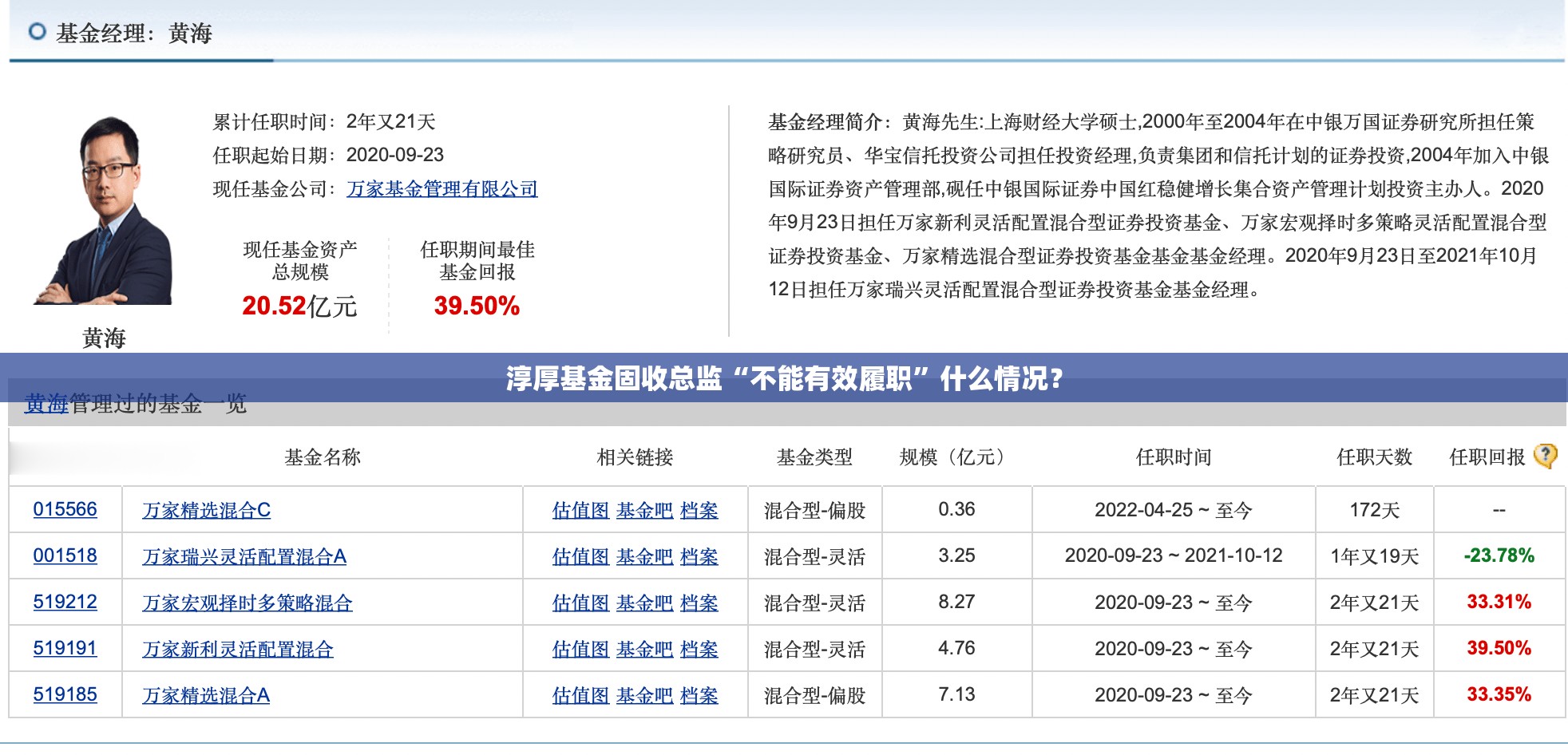Click the 0.36 fund size cell
The width and height of the screenshot is (1568, 755).
(x=956, y=509)
